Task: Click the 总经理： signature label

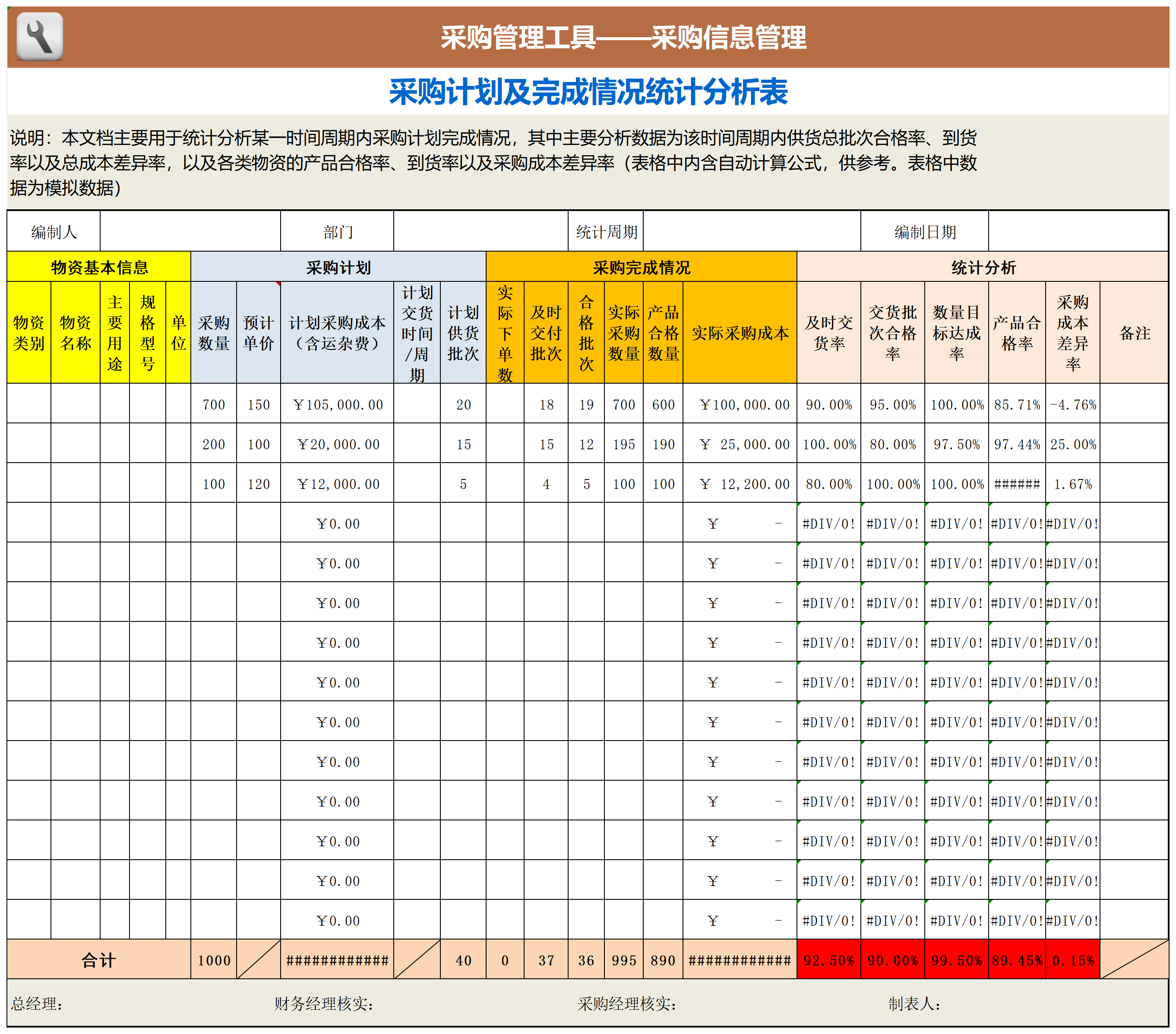Action: [x=38, y=1003]
